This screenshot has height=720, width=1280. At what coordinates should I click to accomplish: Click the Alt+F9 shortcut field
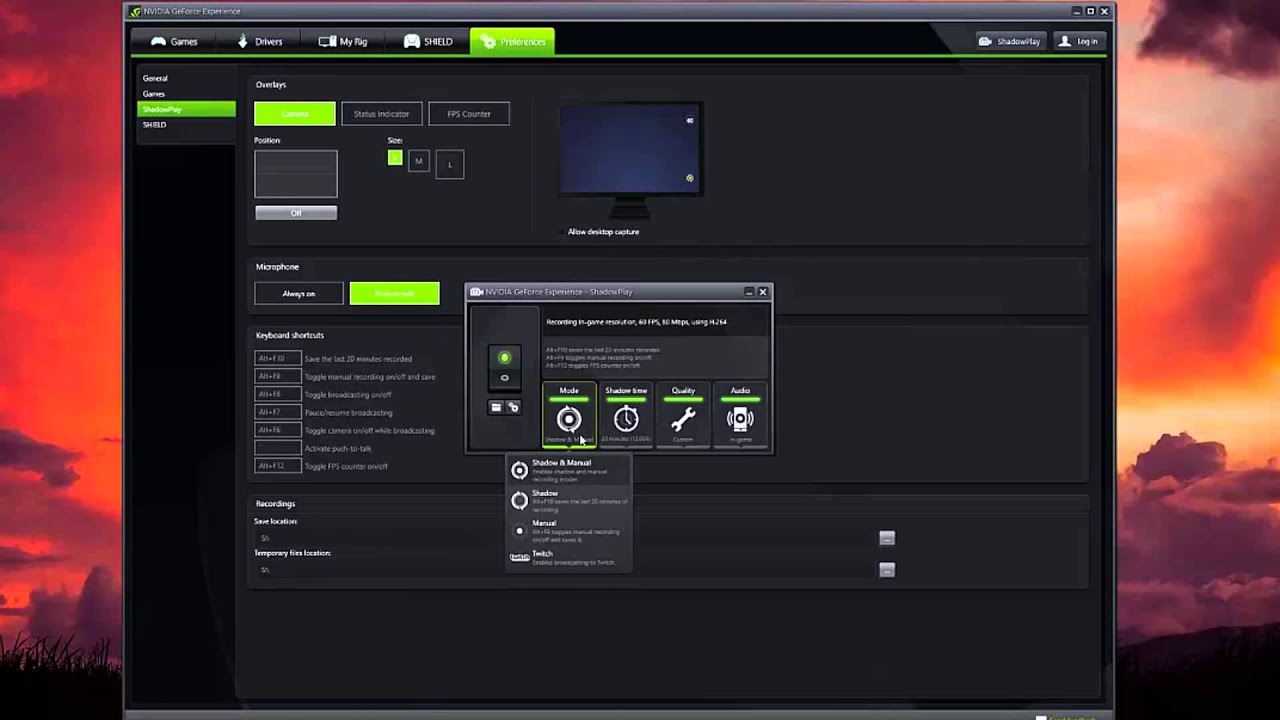[277, 377]
